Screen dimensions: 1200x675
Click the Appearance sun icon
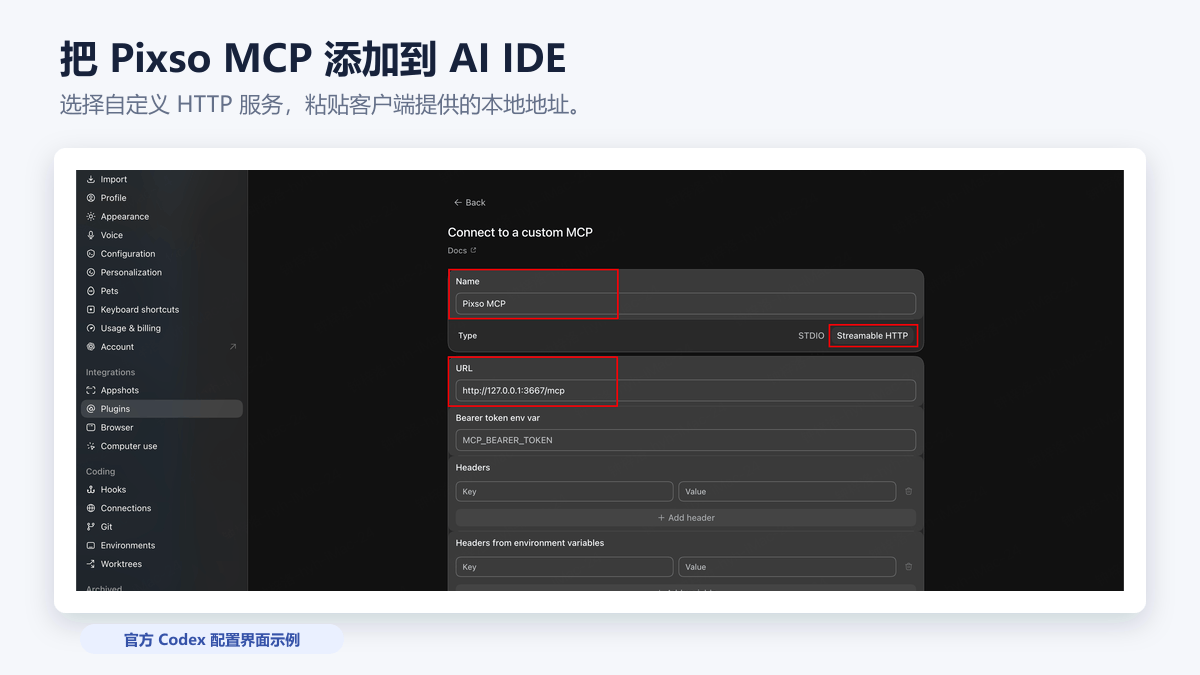point(91,217)
